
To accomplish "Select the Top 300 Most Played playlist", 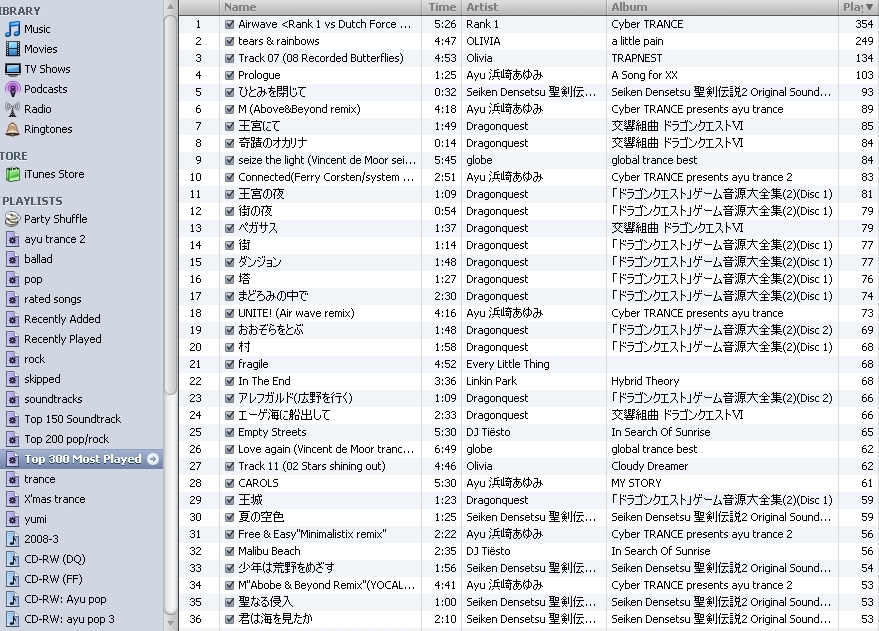I will coord(82,459).
